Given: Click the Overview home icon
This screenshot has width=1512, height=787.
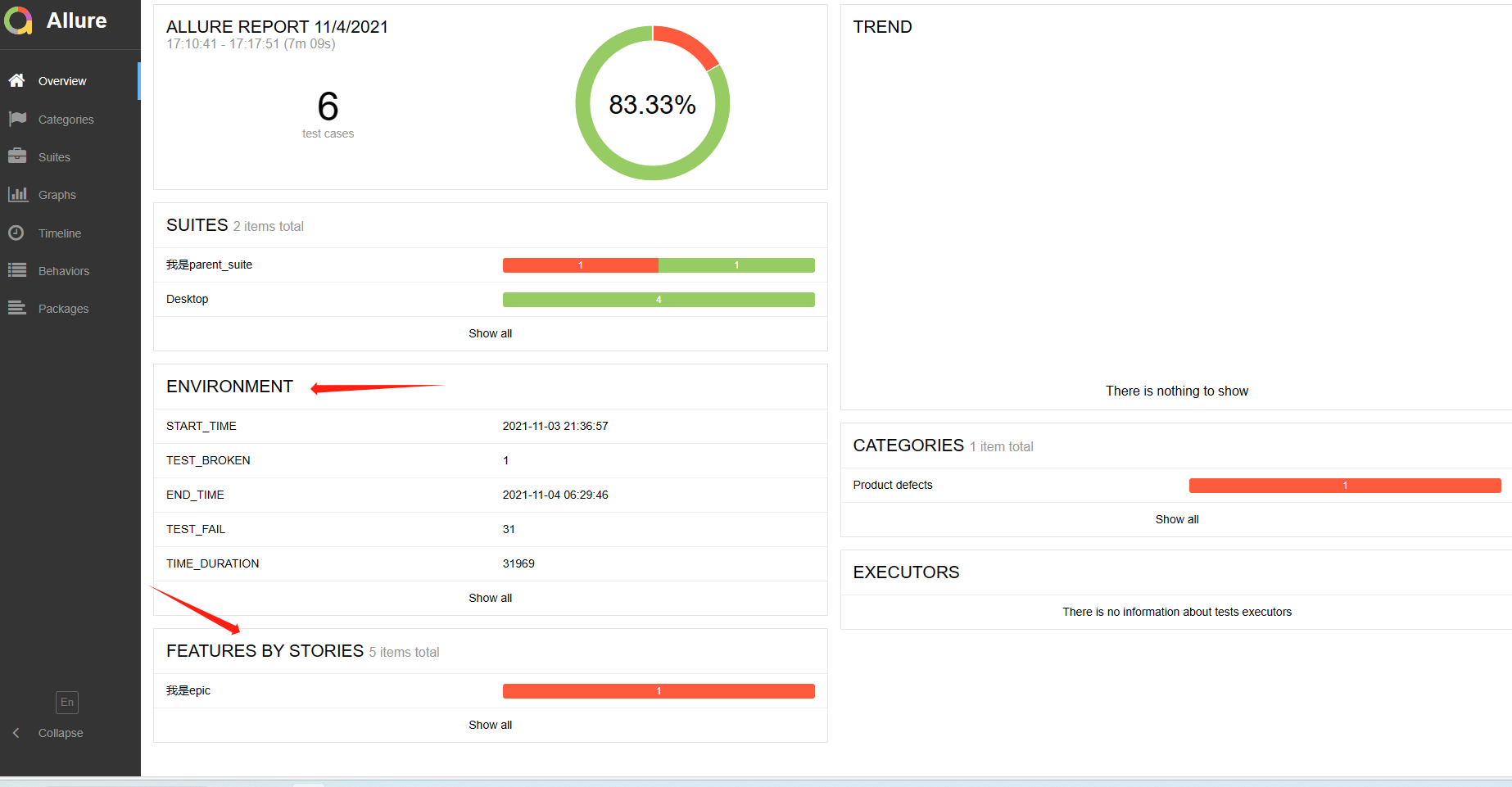Looking at the screenshot, I should (x=16, y=80).
